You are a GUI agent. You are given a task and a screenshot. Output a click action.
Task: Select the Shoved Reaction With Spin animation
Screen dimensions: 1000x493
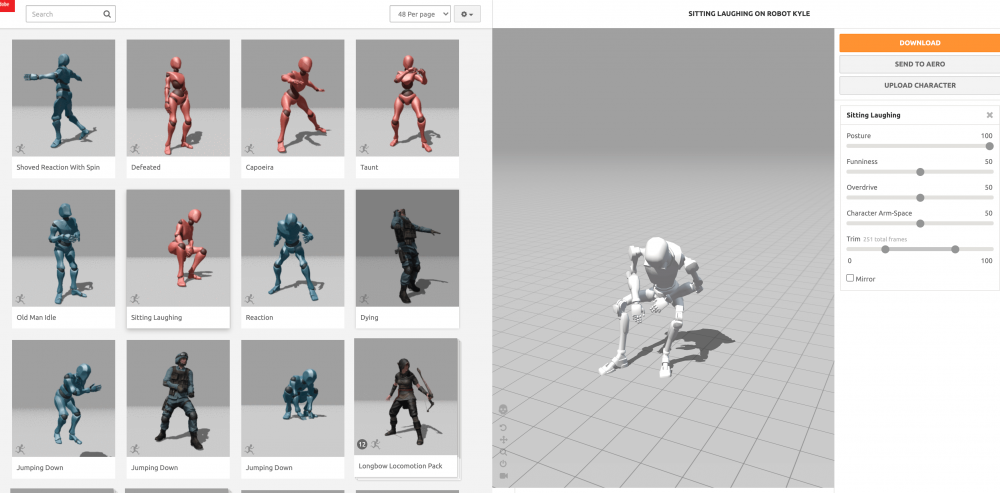click(63, 98)
